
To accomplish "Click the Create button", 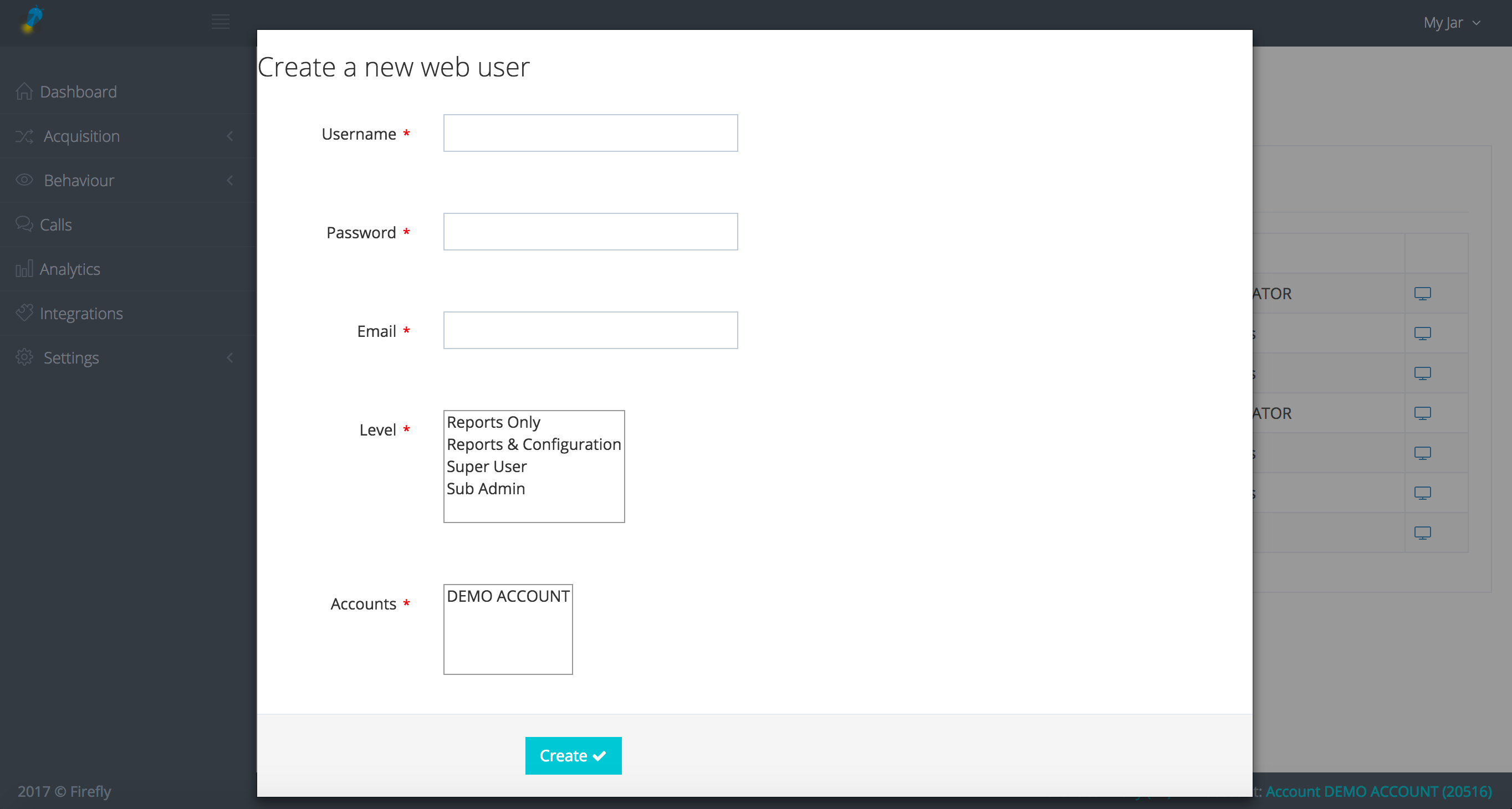I will point(573,756).
